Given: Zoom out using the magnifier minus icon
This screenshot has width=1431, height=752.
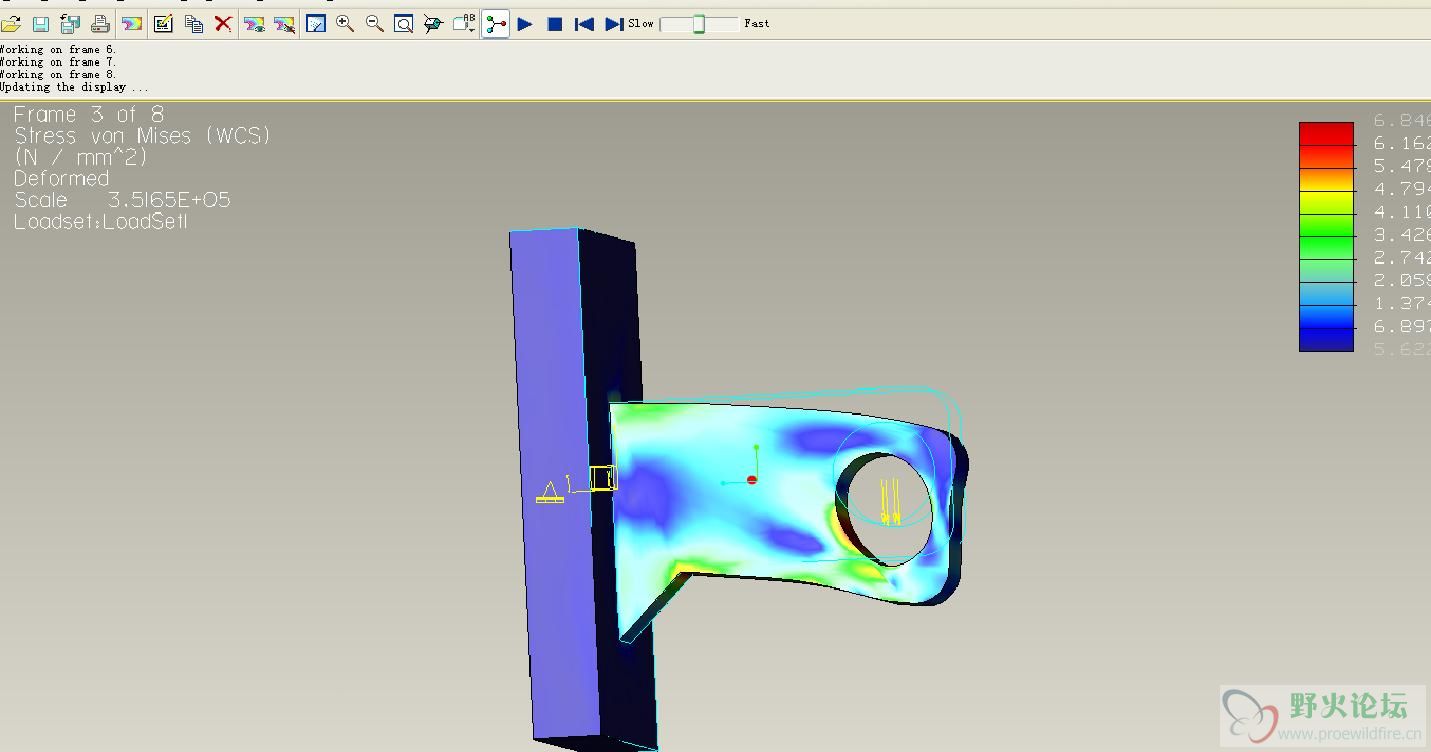Looking at the screenshot, I should [x=374, y=24].
